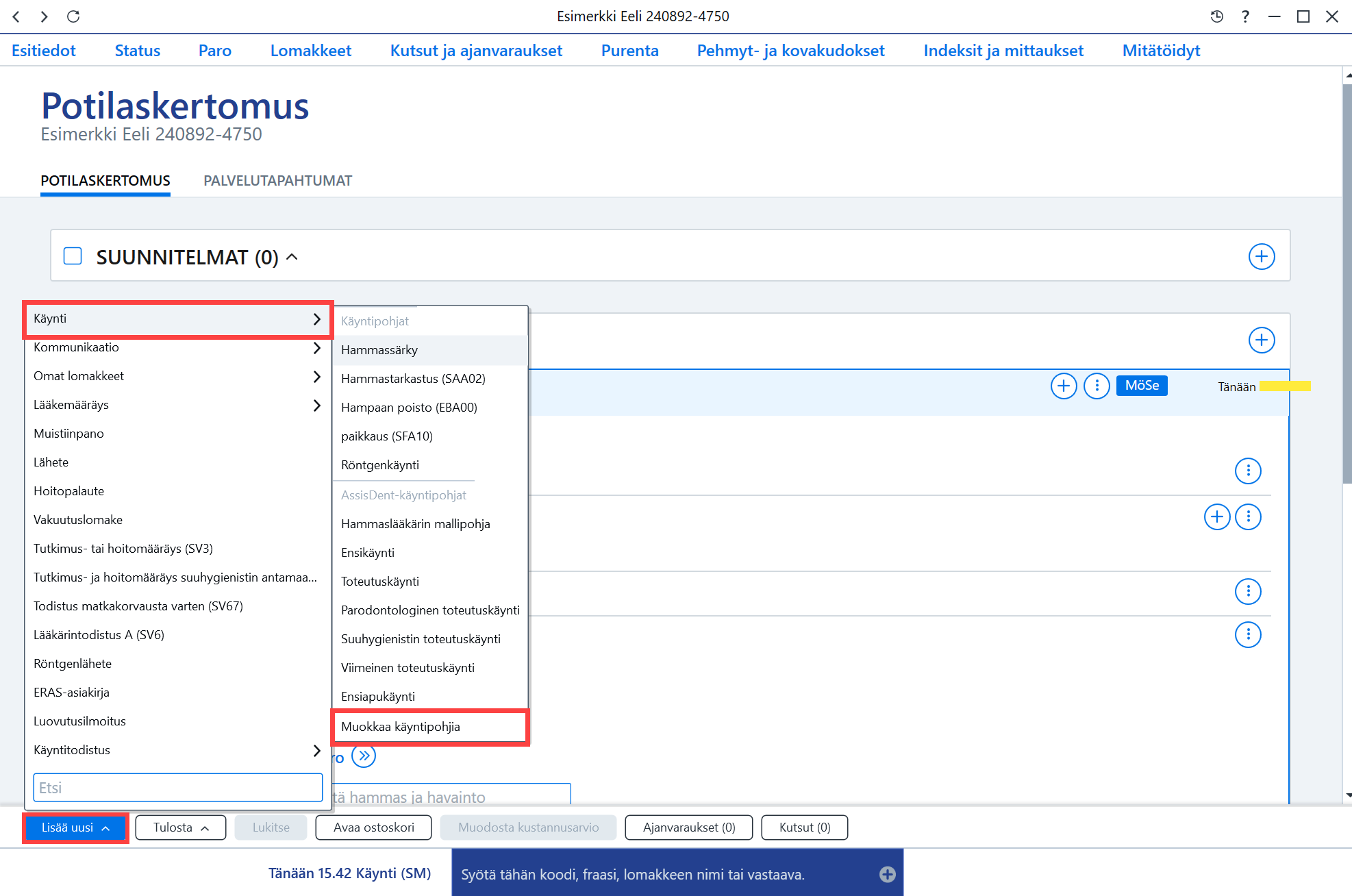The image size is (1352, 896).
Task: Click the Ajanvaraukset (0) button
Action: [x=689, y=827]
